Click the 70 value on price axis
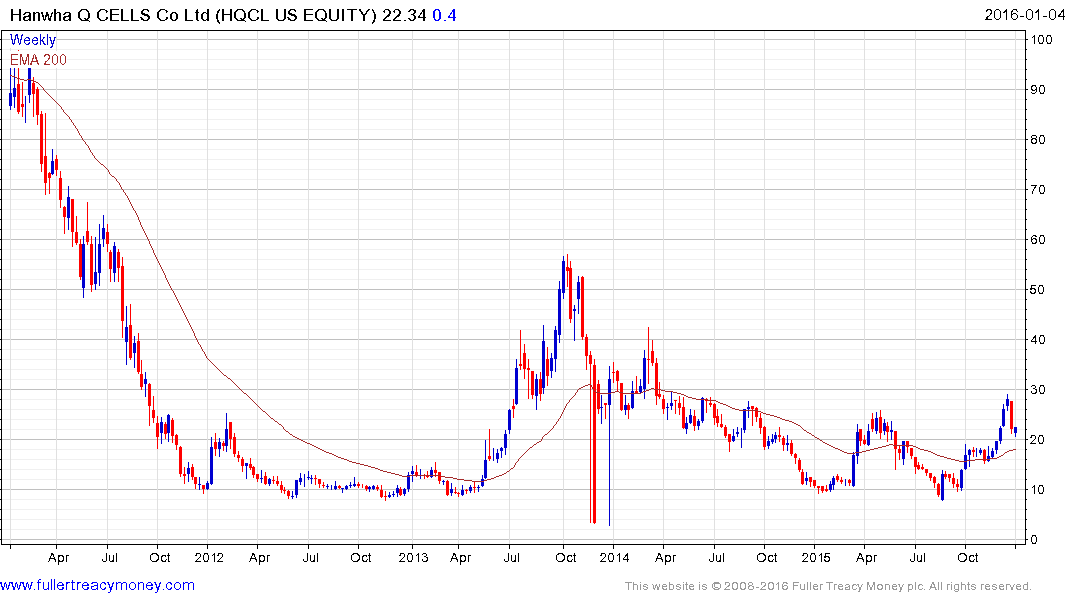Viewport: 1075px width, 600px height. [1038, 190]
